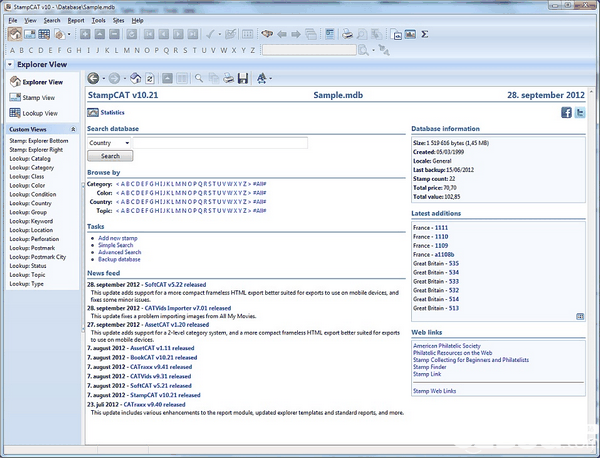Screen dimensions: 600x458
Task: Open the Explorer View toolbar home icon
Action: pyautogui.click(x=15, y=34)
